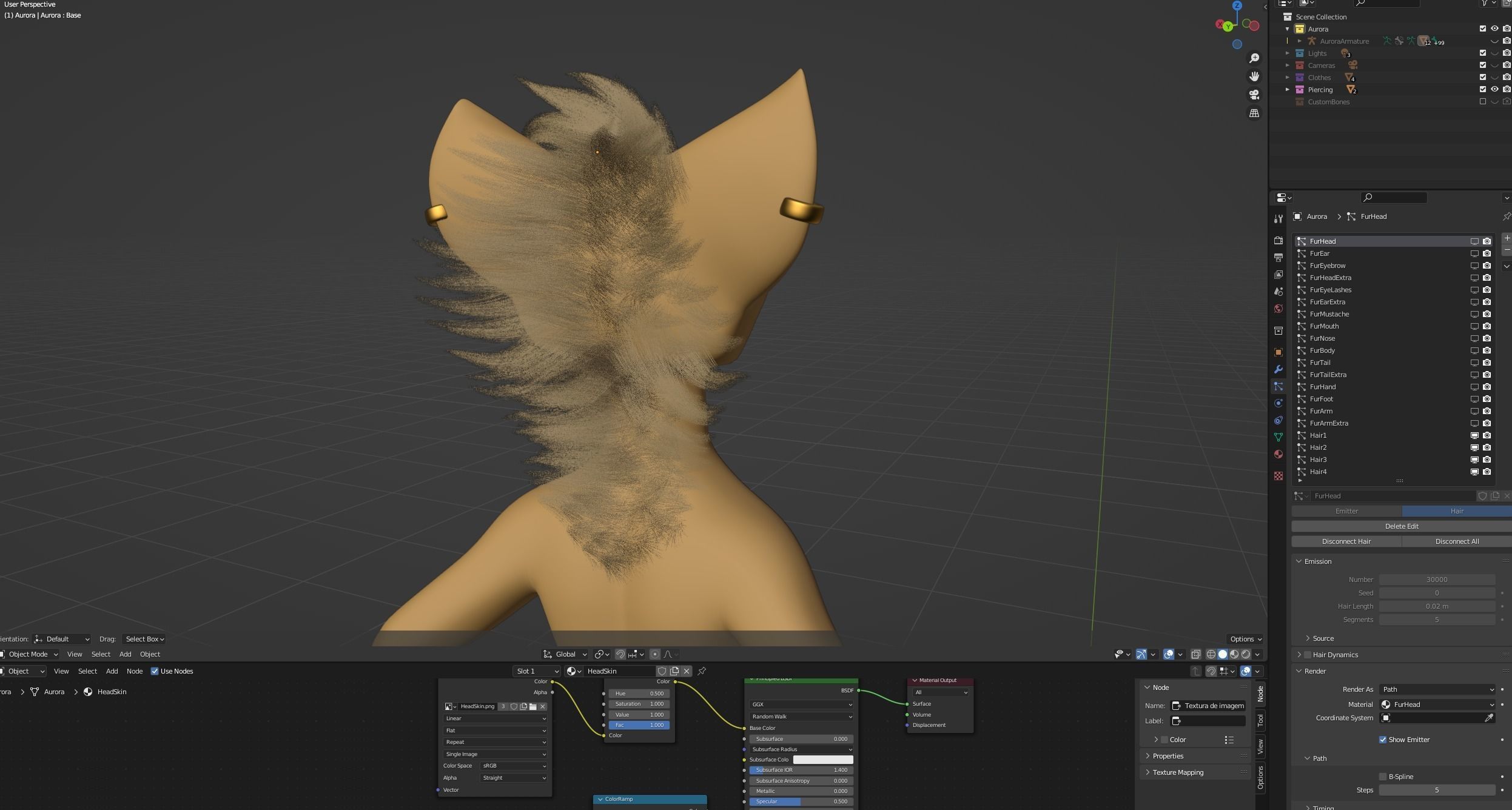Click the Disconnect Hair button
Screen dimensions: 1512x810
pos(1346,541)
